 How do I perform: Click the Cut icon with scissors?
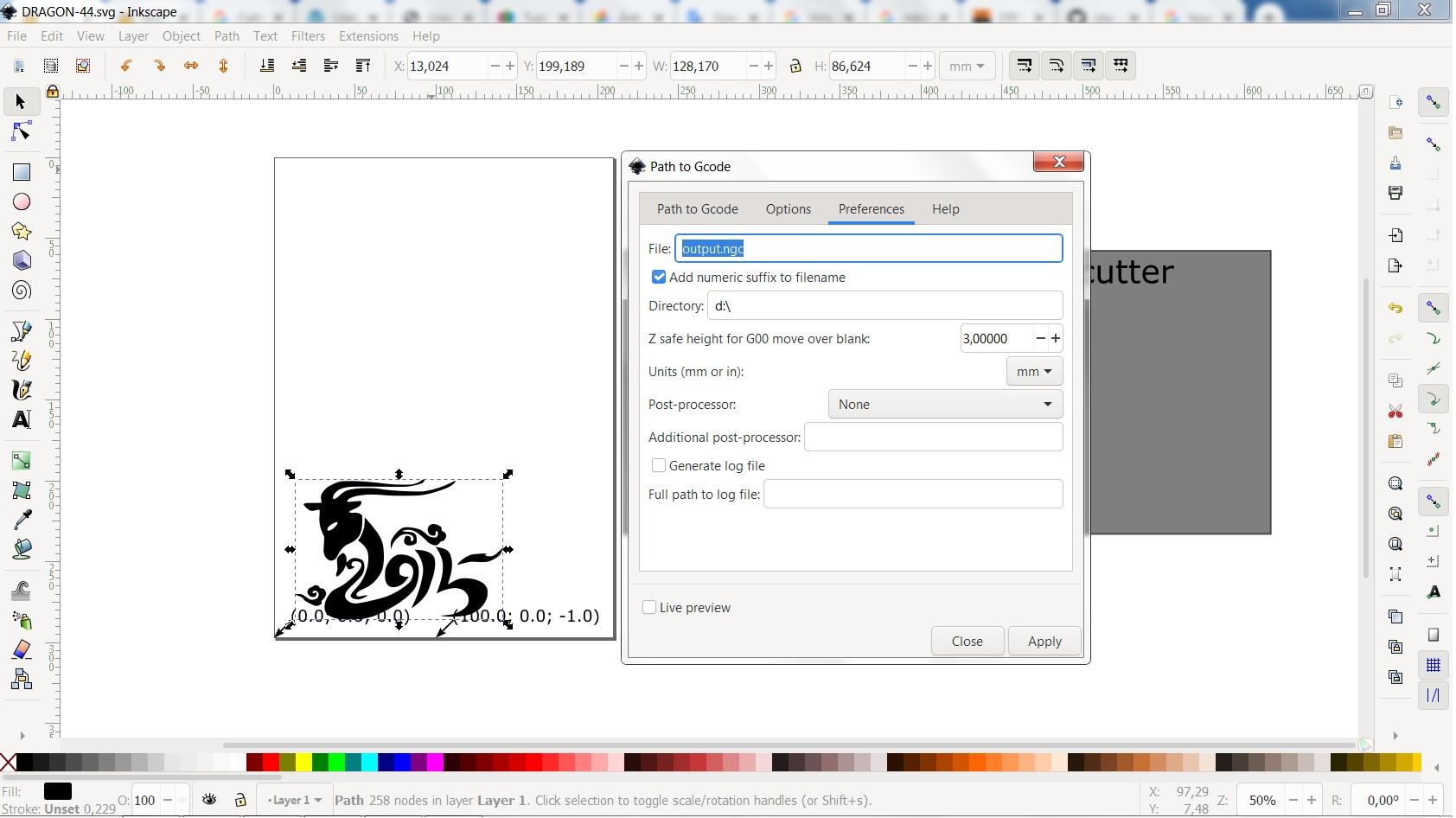tap(1395, 411)
